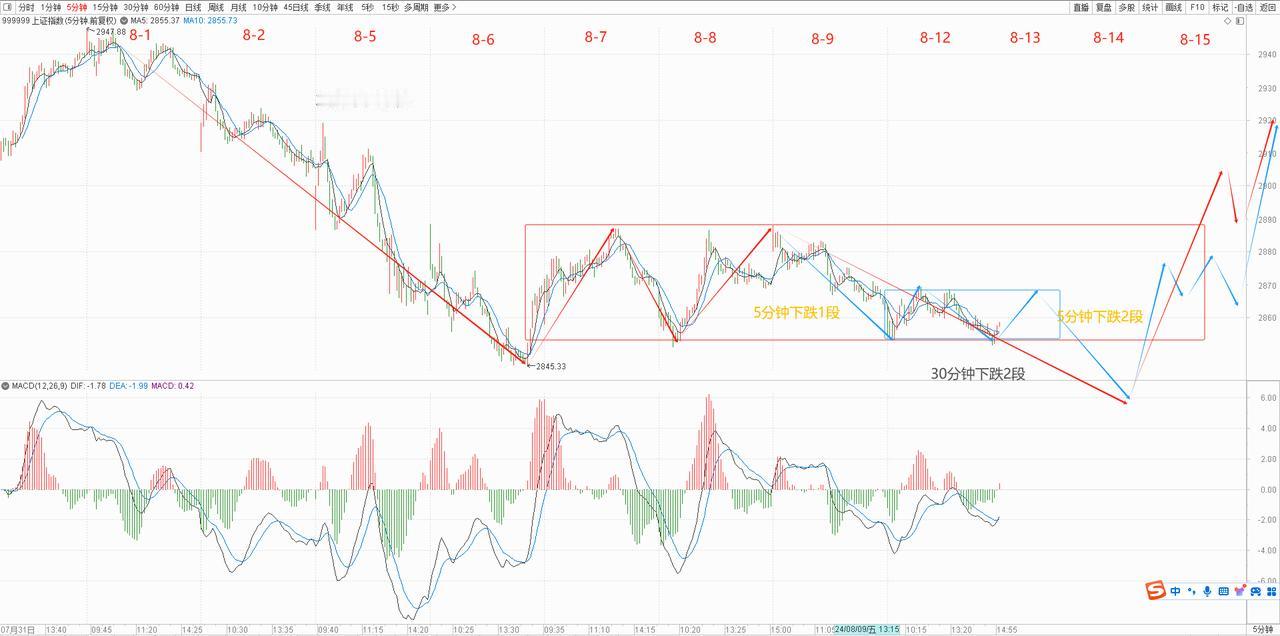The width and height of the screenshot is (1280, 636).
Task: Click the 复盘 review button
Action: (1103, 7)
